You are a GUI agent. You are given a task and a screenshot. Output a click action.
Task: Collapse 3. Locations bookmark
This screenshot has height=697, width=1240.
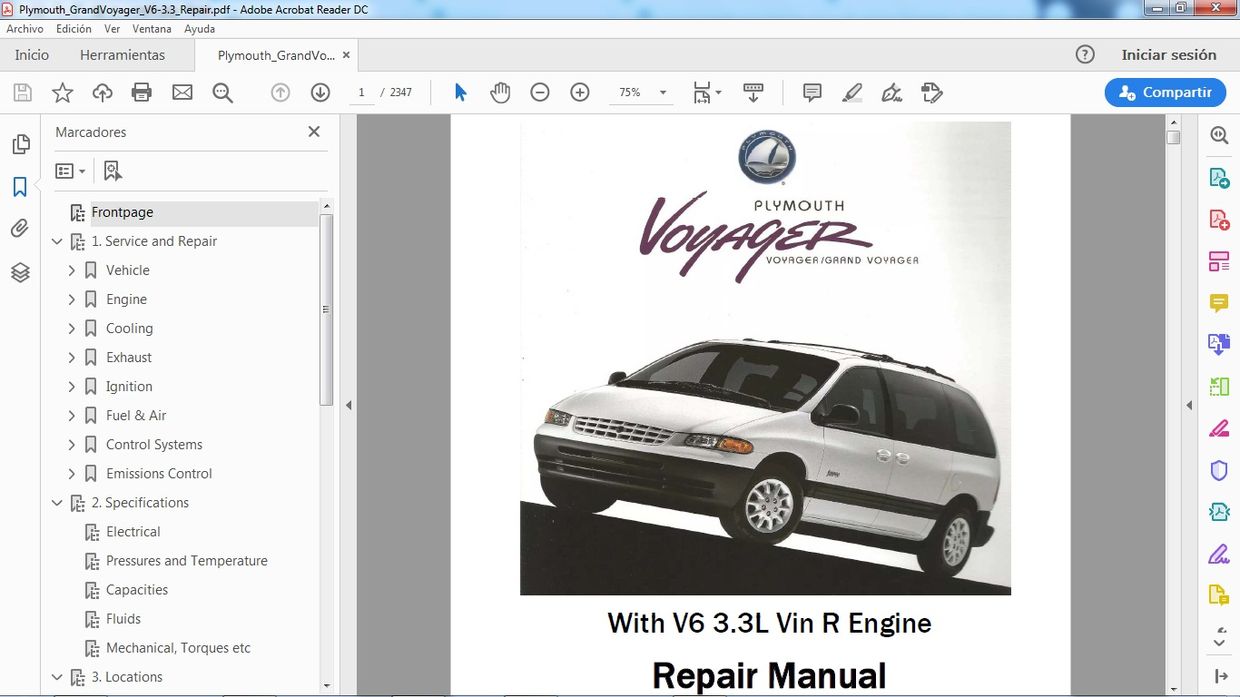pyautogui.click(x=57, y=677)
